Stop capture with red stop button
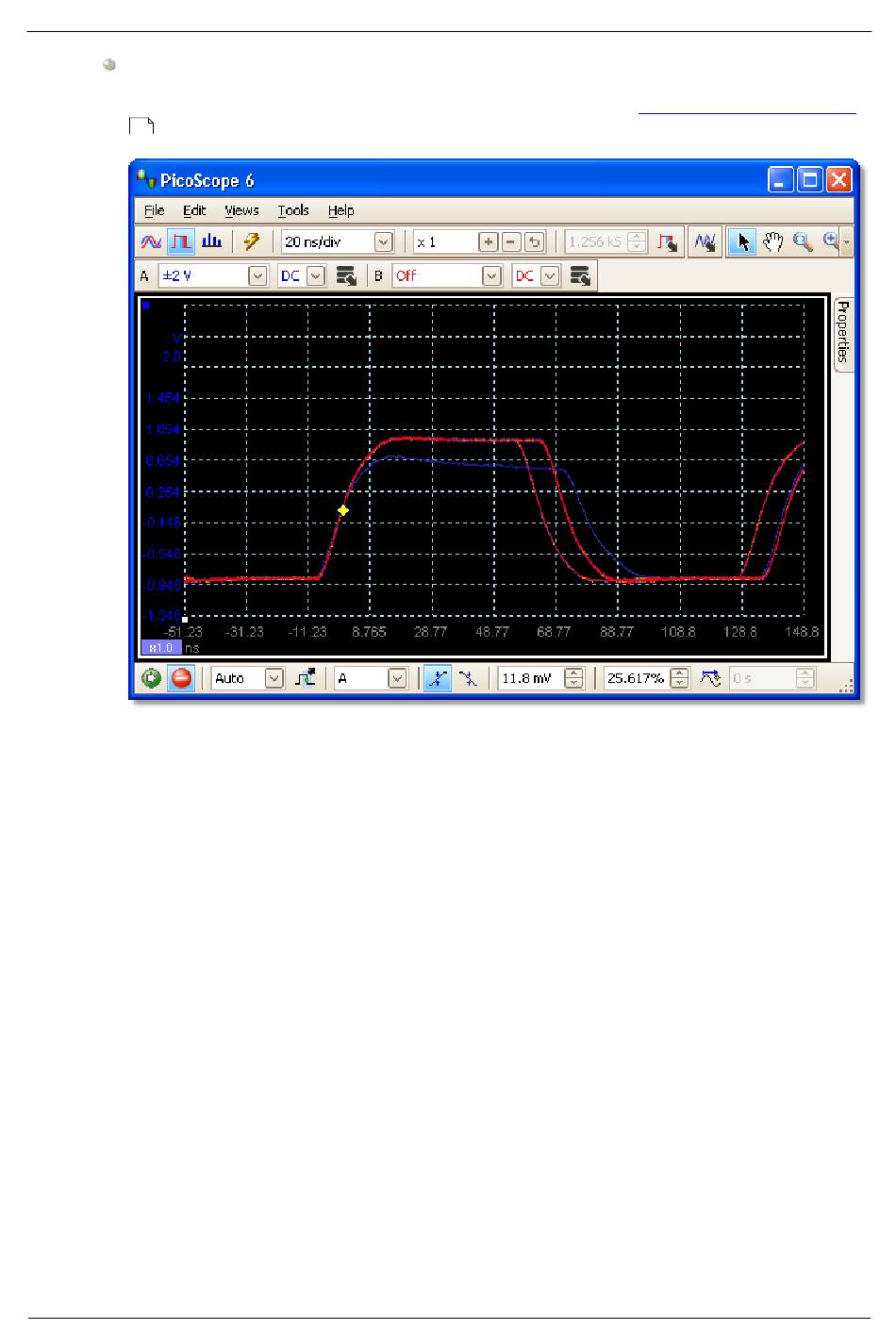The height and width of the screenshot is (1329, 896). point(181,678)
